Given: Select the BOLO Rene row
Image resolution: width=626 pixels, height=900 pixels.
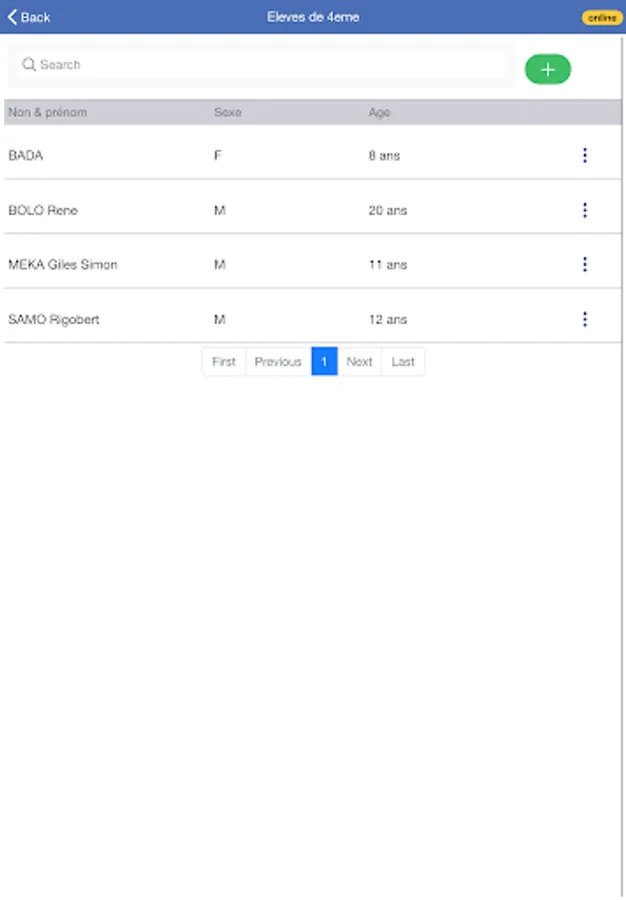Looking at the screenshot, I should 313,210.
